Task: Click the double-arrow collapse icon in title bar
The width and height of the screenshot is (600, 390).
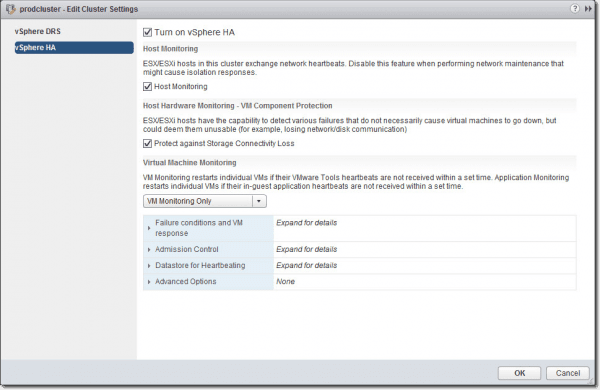Action: tap(588, 8)
